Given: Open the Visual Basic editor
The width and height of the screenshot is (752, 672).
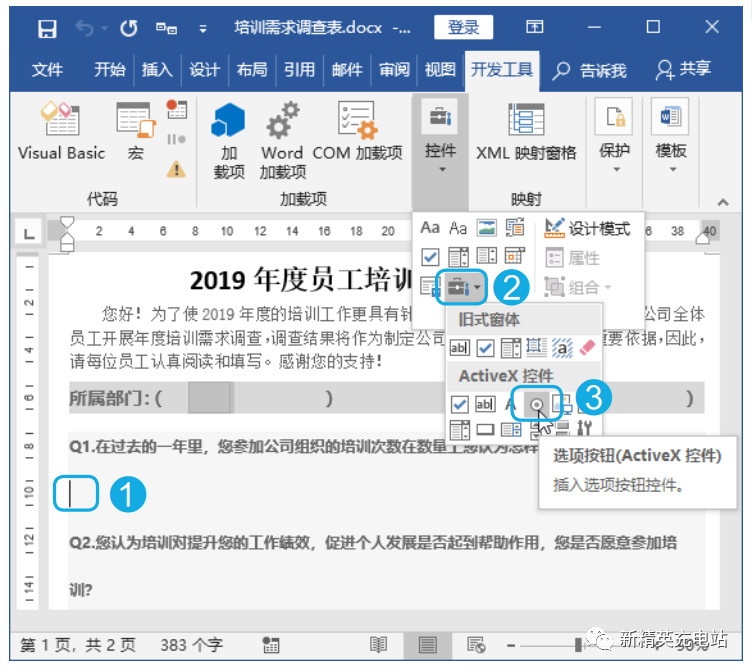Looking at the screenshot, I should tap(61, 131).
